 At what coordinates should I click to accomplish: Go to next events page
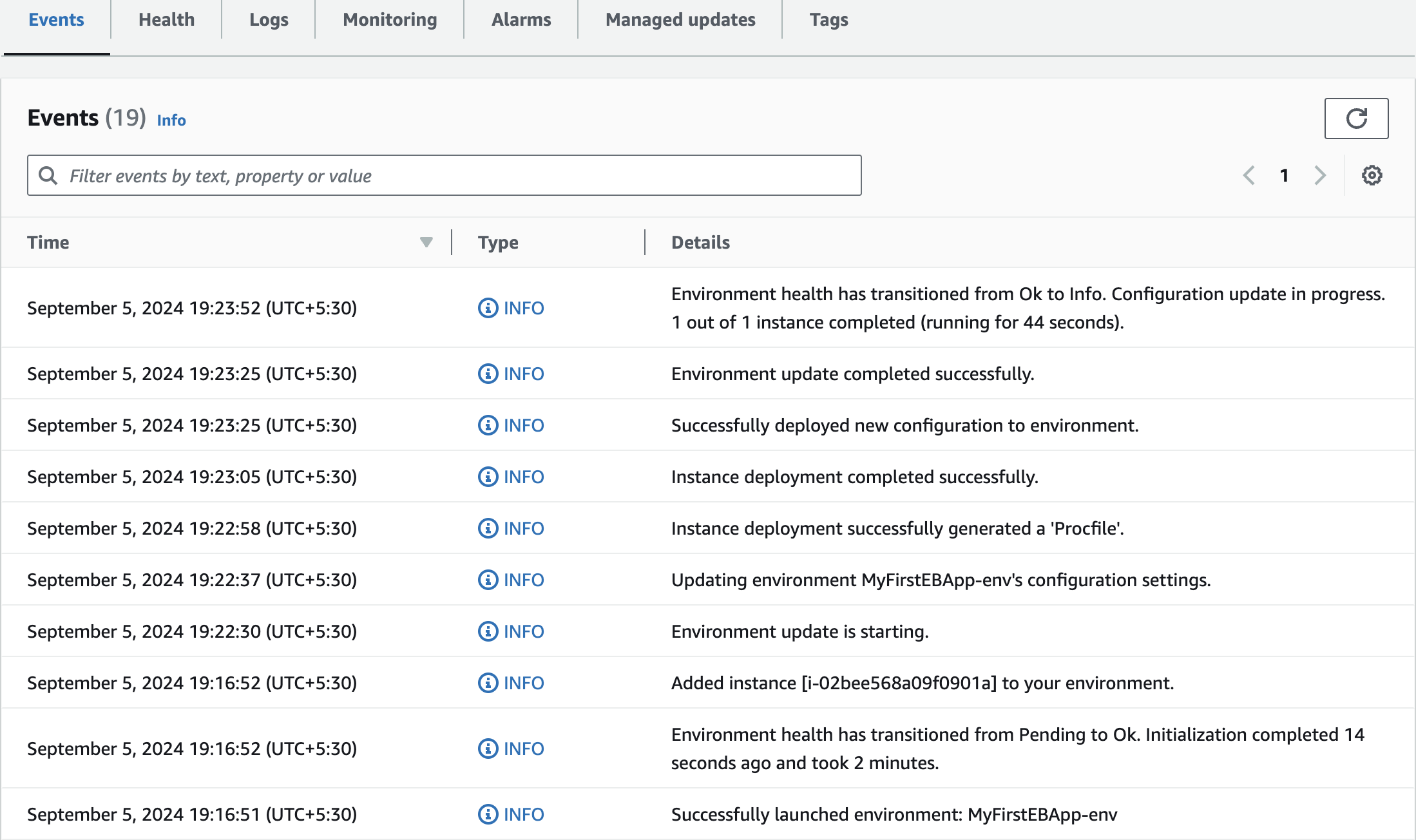1320,175
